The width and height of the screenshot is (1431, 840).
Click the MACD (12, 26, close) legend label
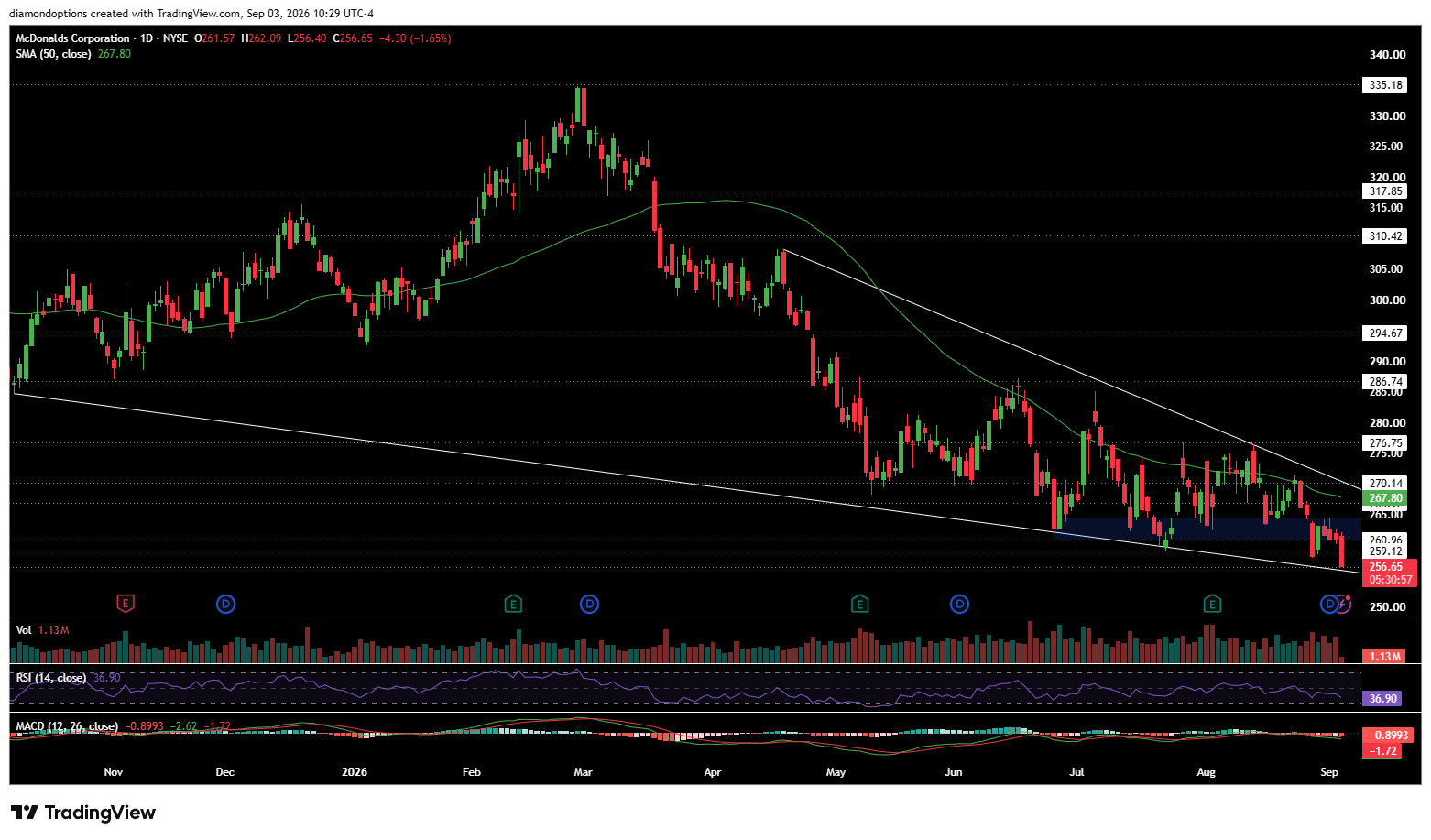pyautogui.click(x=67, y=726)
